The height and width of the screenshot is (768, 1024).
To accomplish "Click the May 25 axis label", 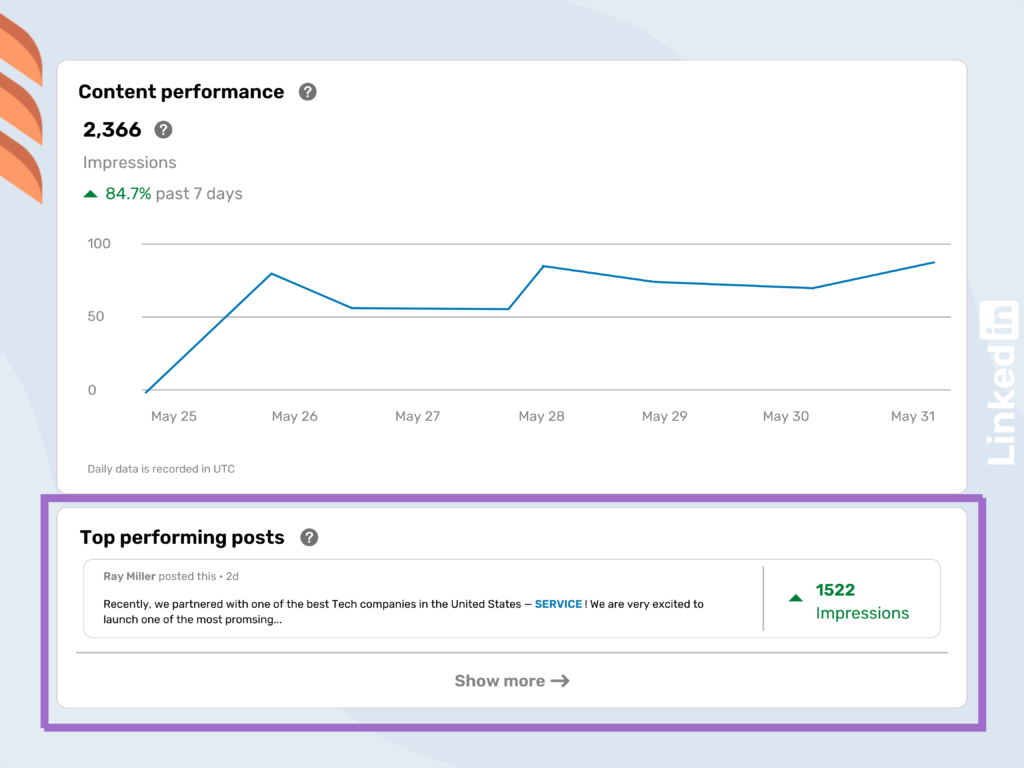I will tap(173, 416).
